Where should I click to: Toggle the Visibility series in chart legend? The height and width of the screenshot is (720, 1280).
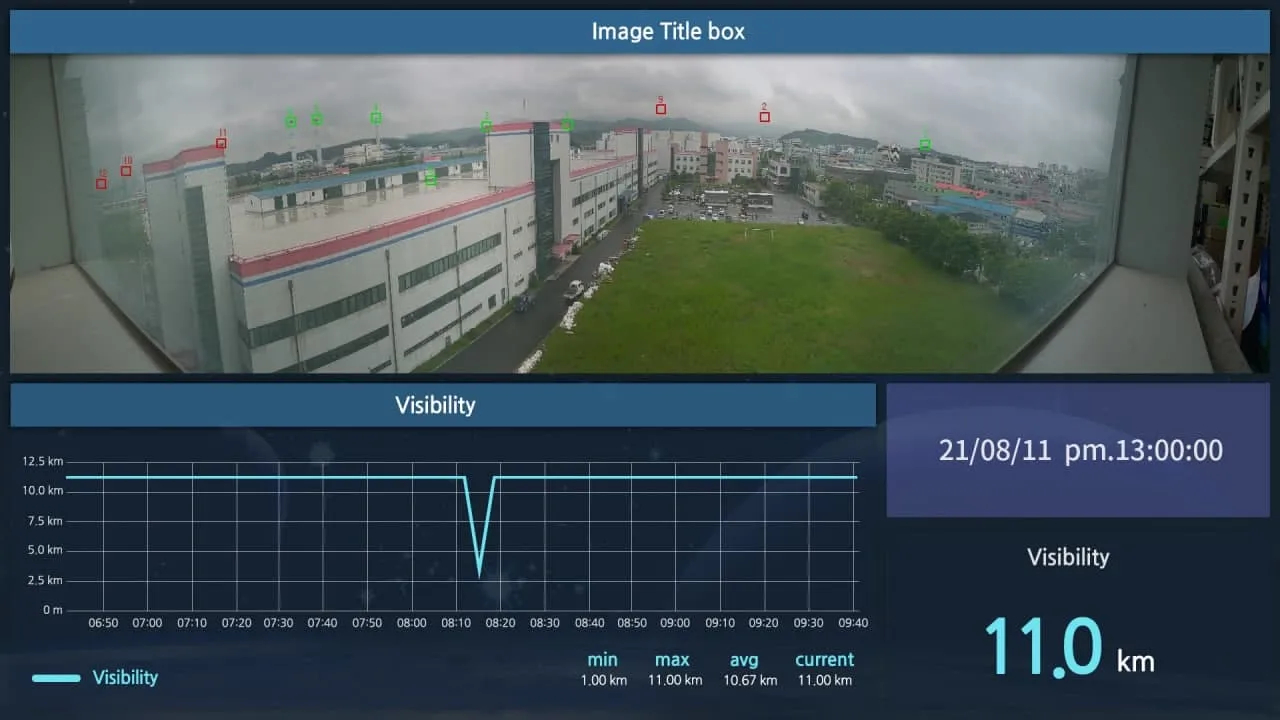click(125, 678)
